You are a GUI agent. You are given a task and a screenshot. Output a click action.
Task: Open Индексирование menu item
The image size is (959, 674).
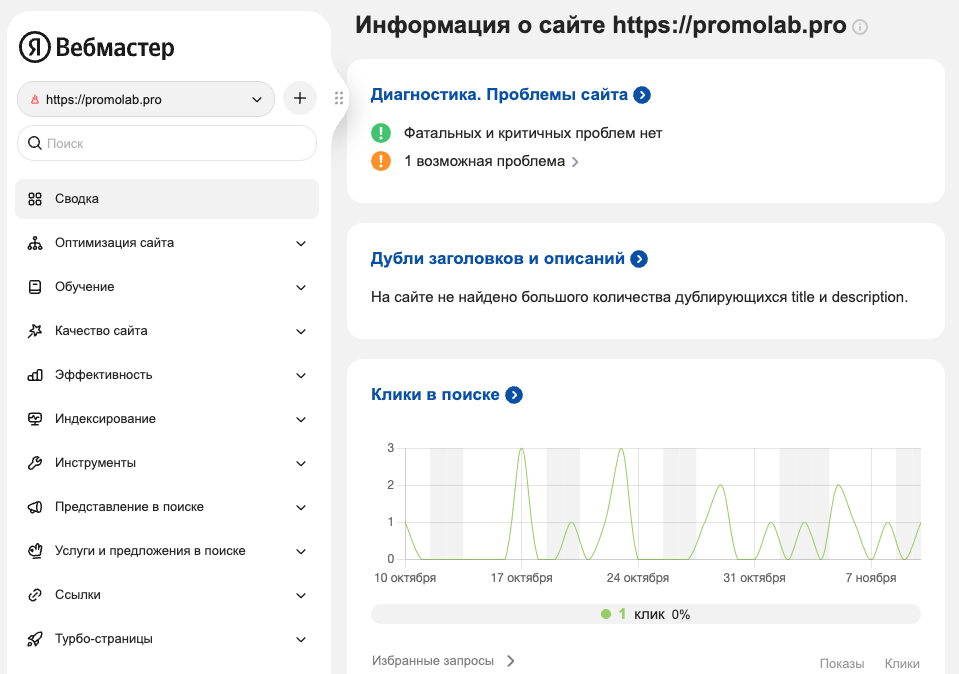pos(167,419)
